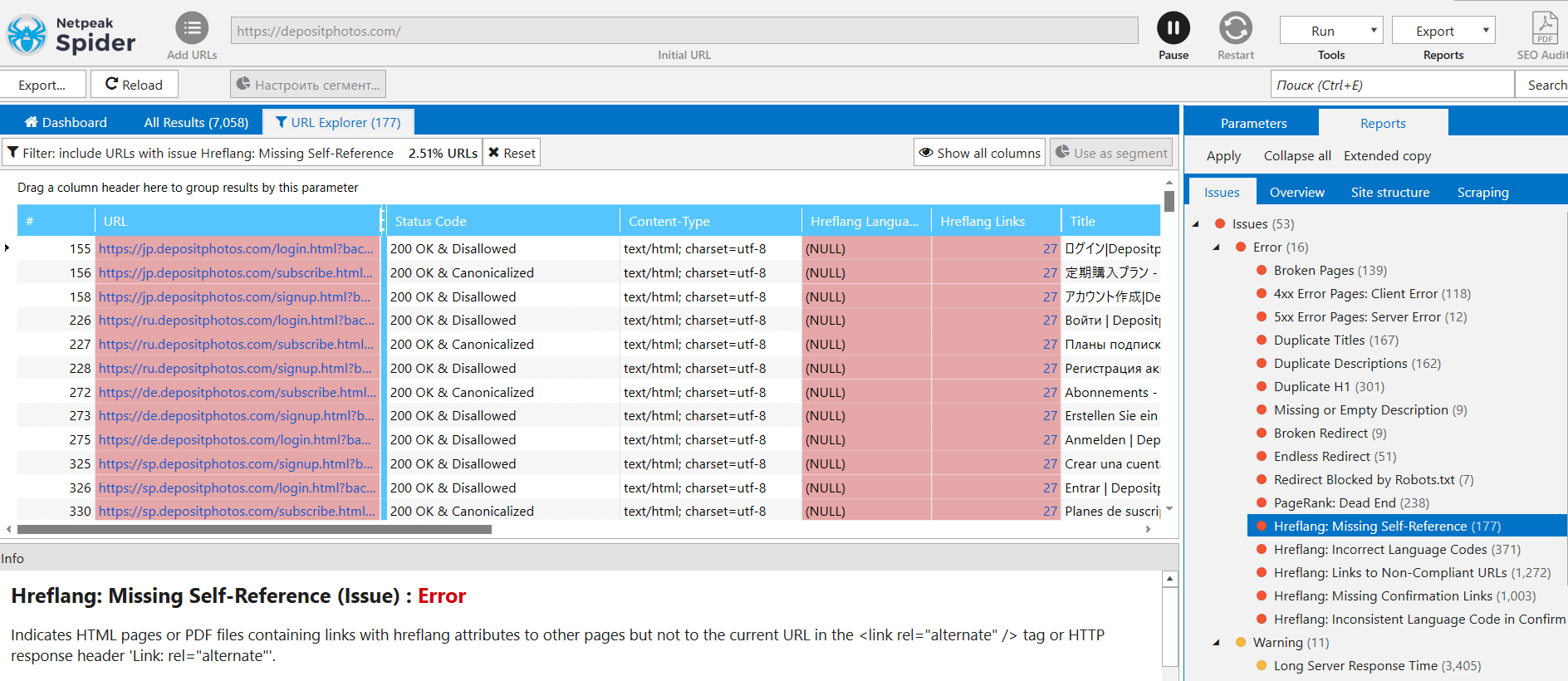Open the Export reports dropdown
Viewport: 1568px width, 681px height.
1443,31
